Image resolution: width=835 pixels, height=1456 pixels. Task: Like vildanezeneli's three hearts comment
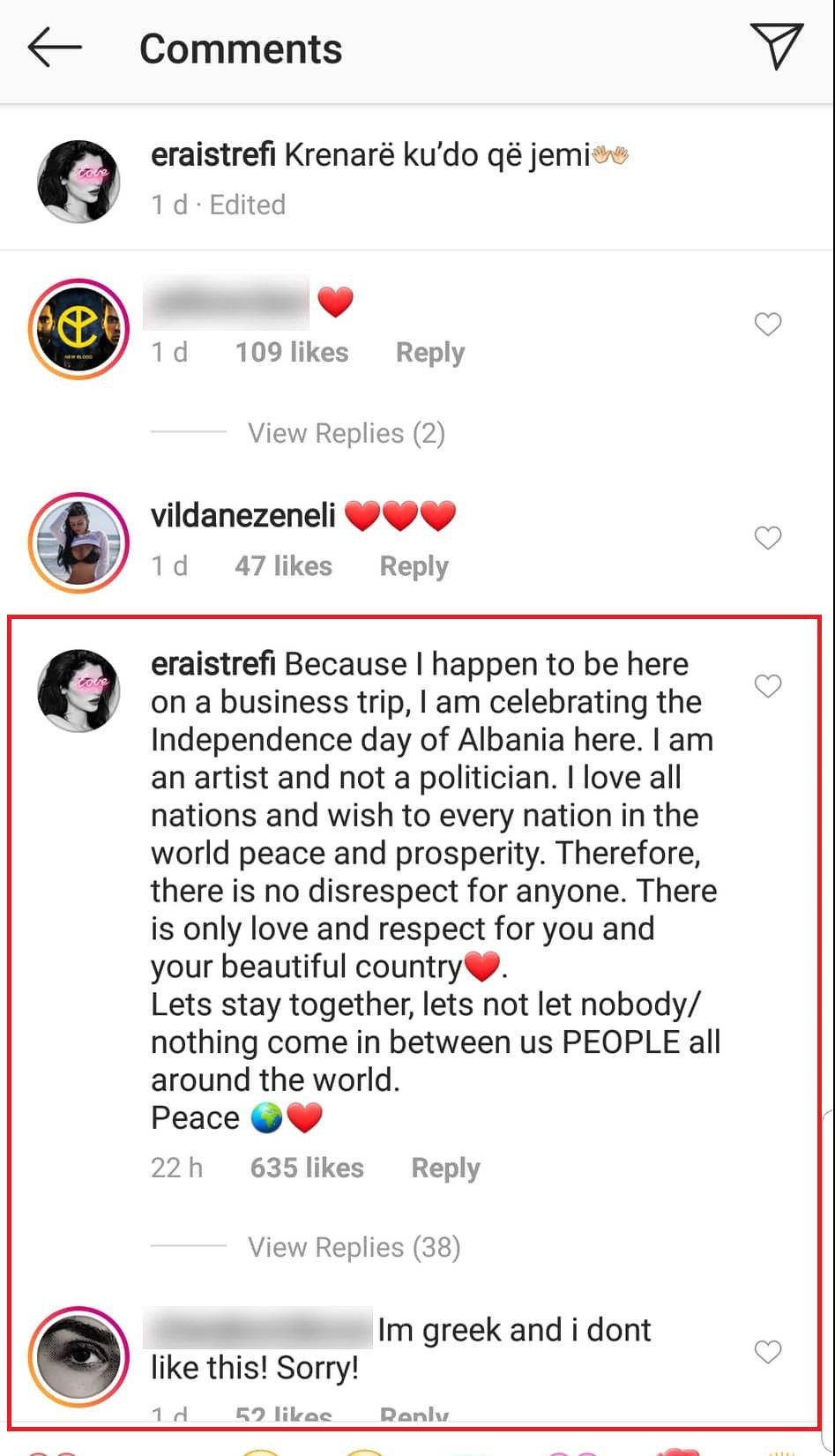tap(768, 538)
